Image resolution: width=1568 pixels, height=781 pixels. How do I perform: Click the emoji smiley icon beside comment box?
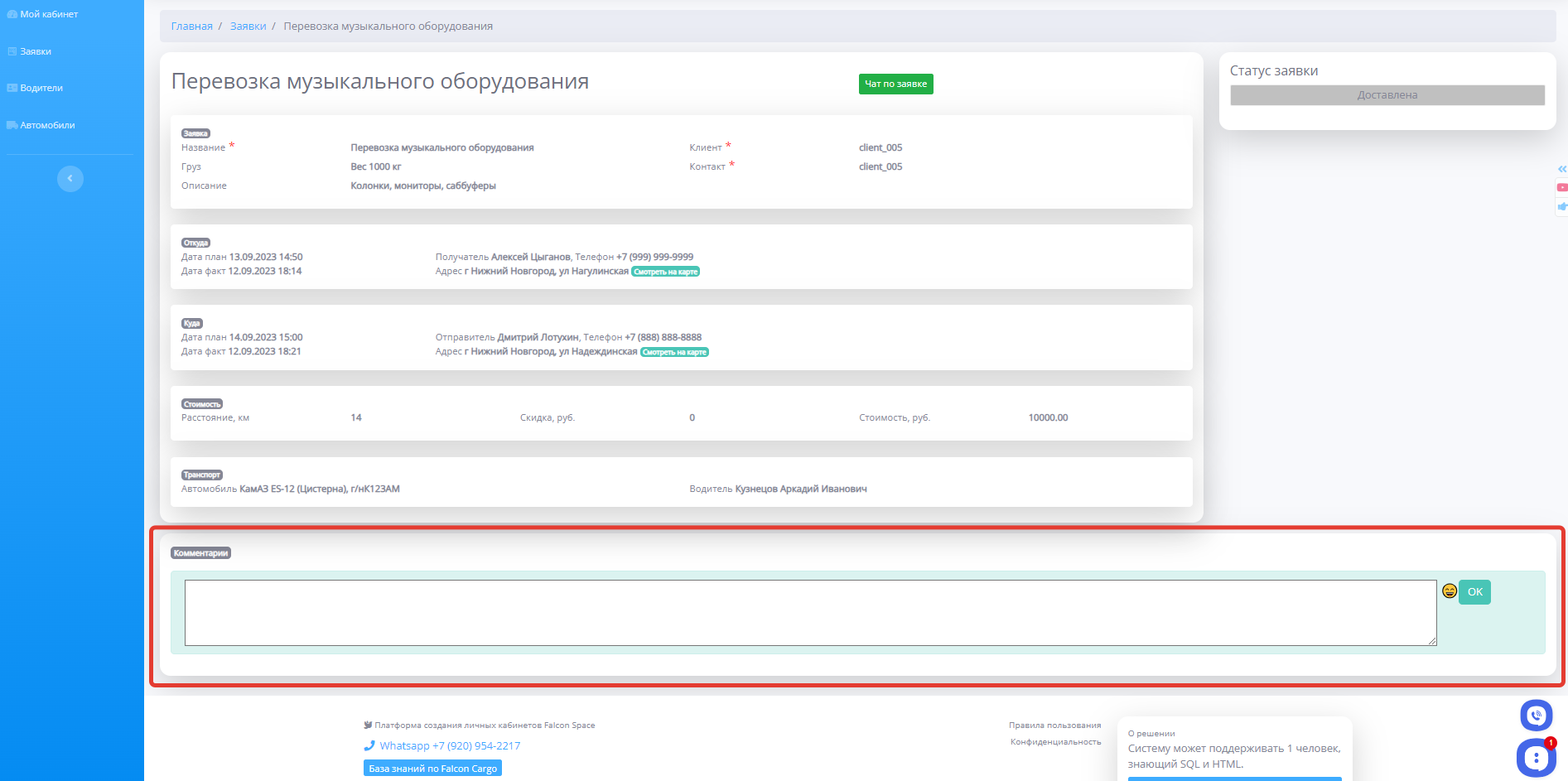pos(1449,591)
